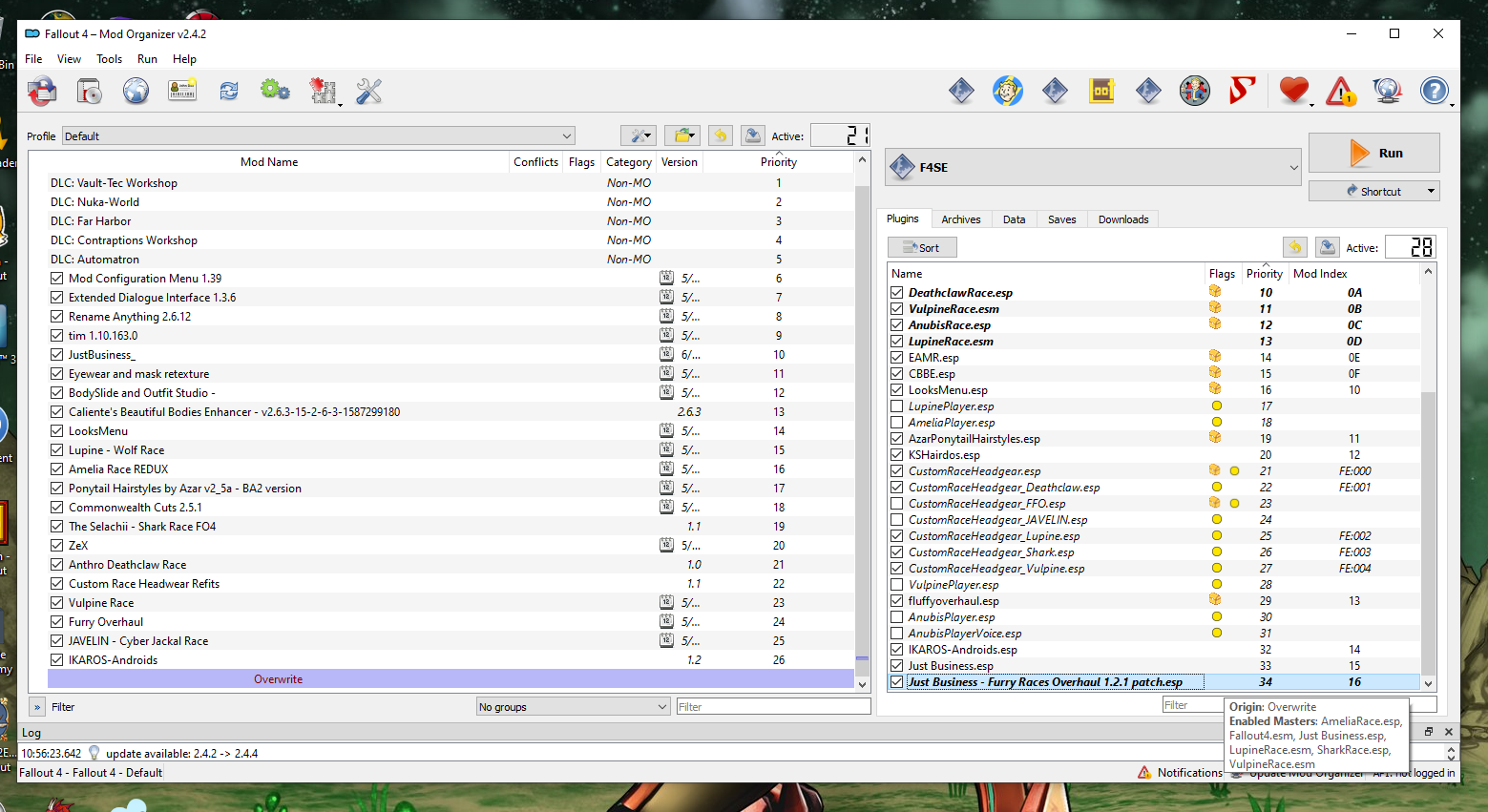
Task: Open the Tools menu
Action: pyautogui.click(x=109, y=59)
